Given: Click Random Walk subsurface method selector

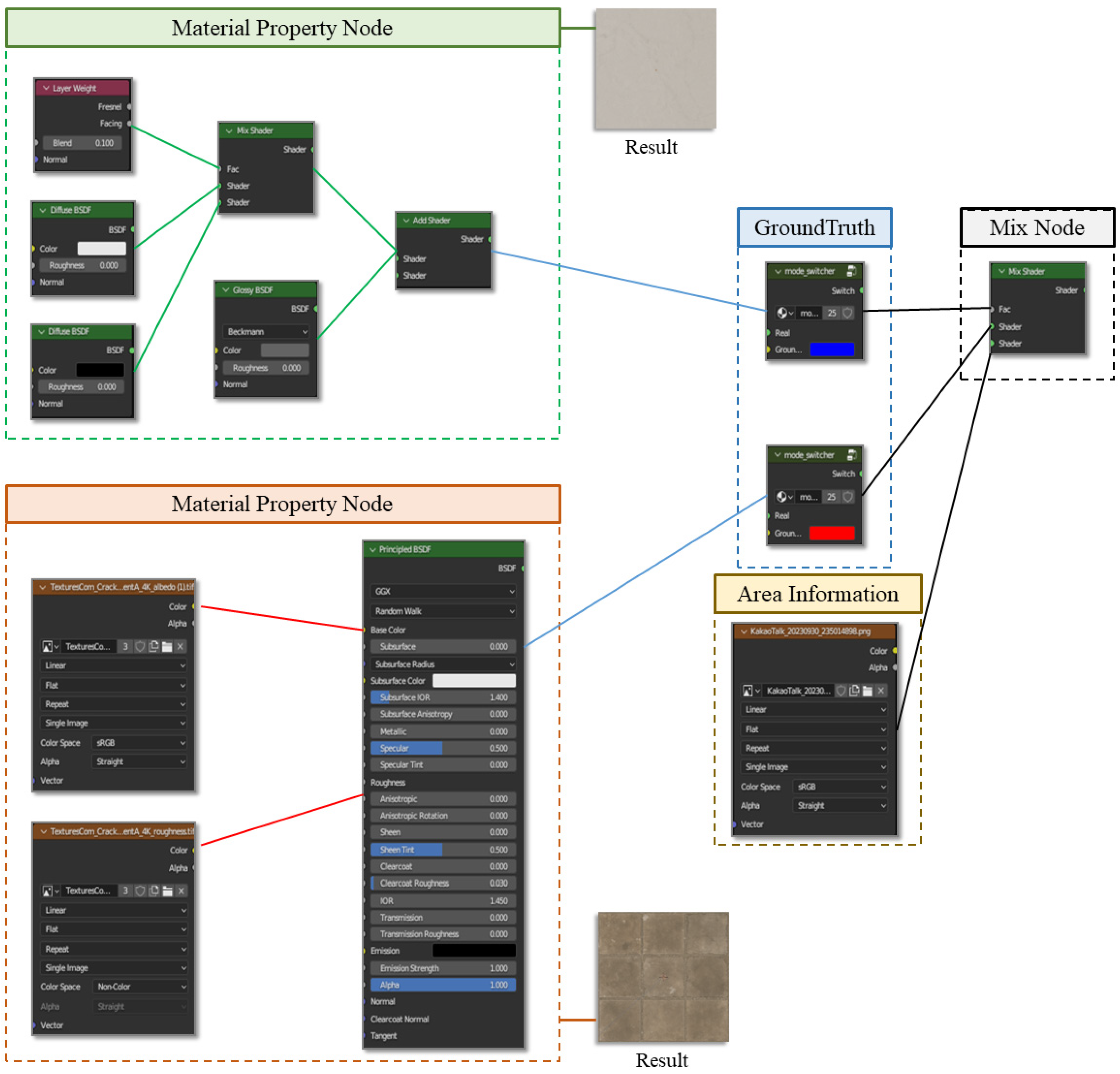Looking at the screenshot, I should tap(443, 611).
